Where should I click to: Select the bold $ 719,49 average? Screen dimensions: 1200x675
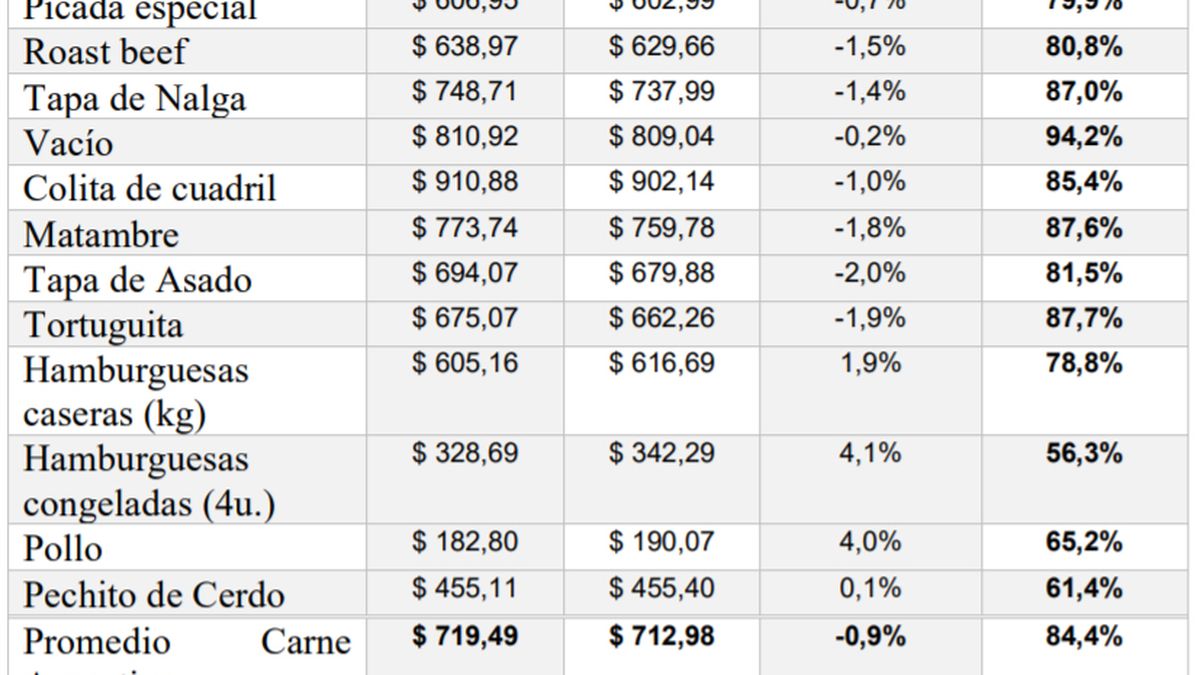coord(465,636)
